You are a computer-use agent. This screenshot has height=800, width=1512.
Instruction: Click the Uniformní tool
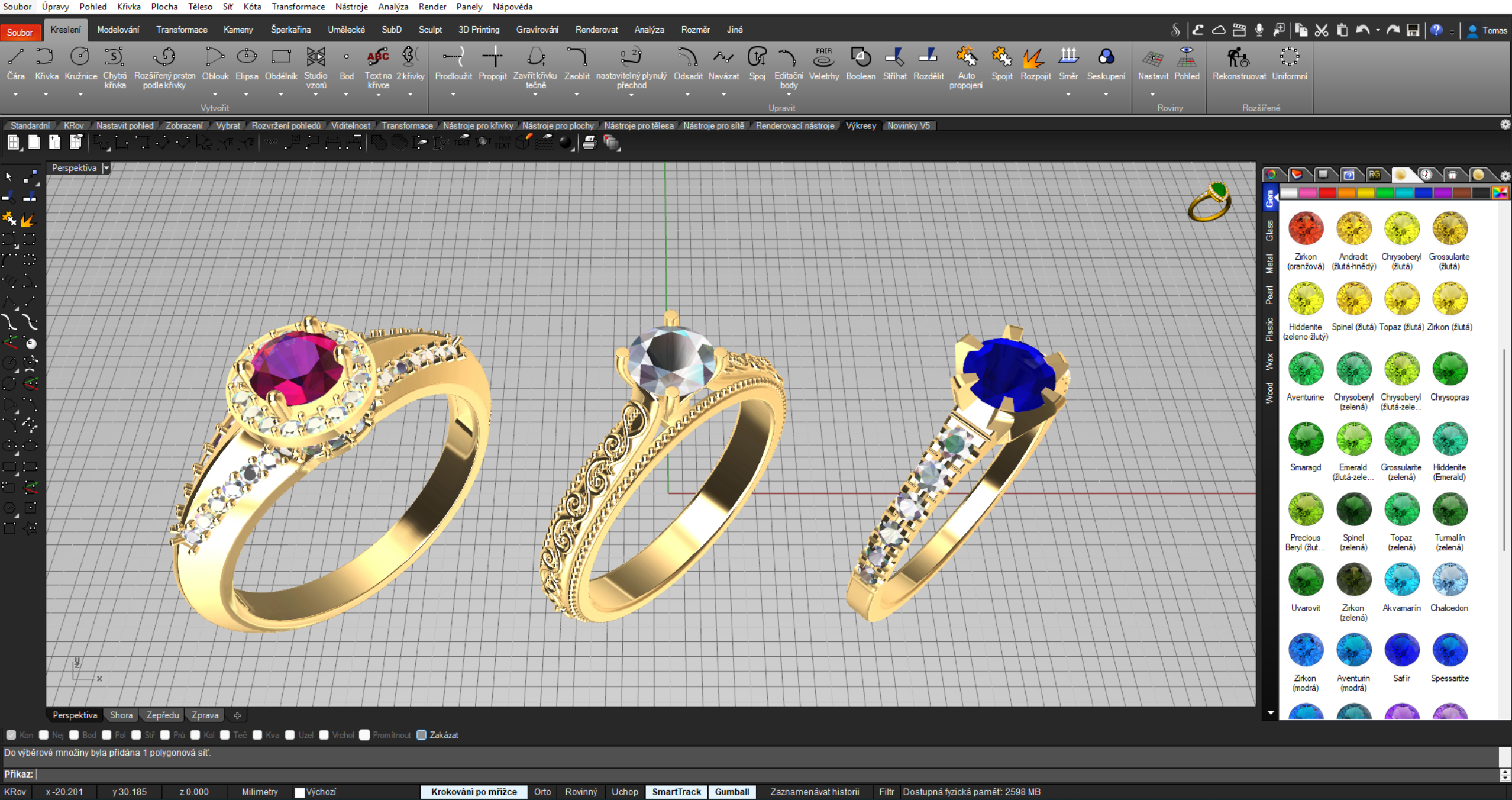pos(1290,63)
